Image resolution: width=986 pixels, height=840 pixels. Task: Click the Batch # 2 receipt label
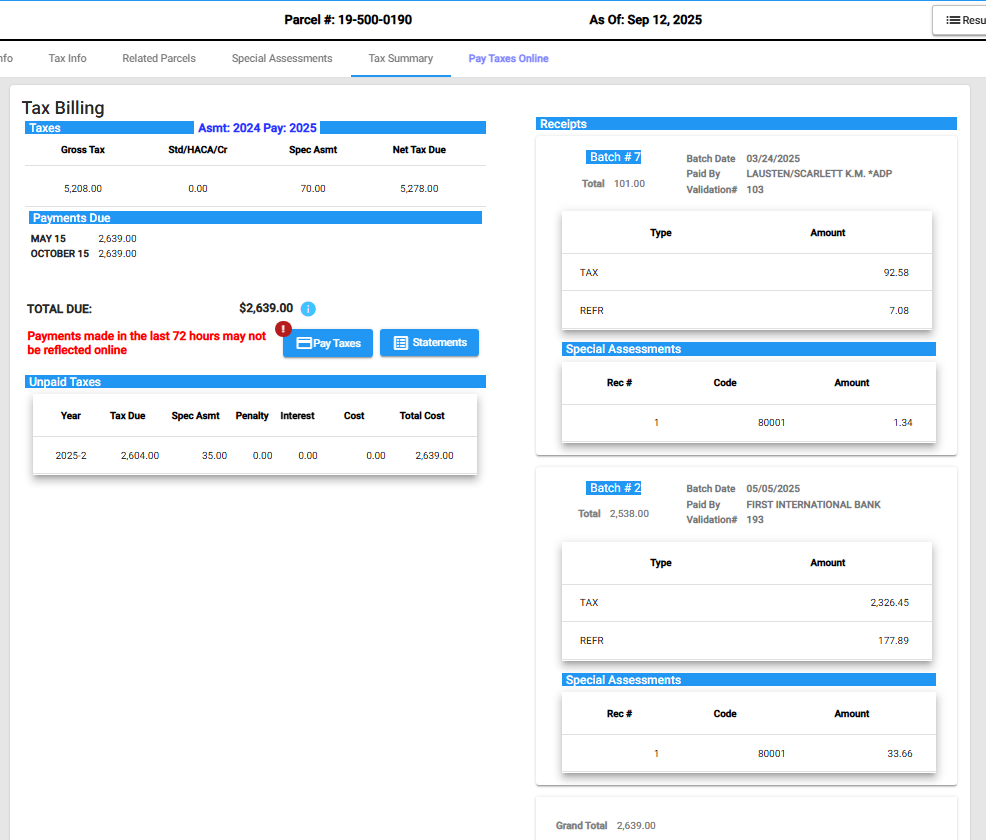(614, 488)
